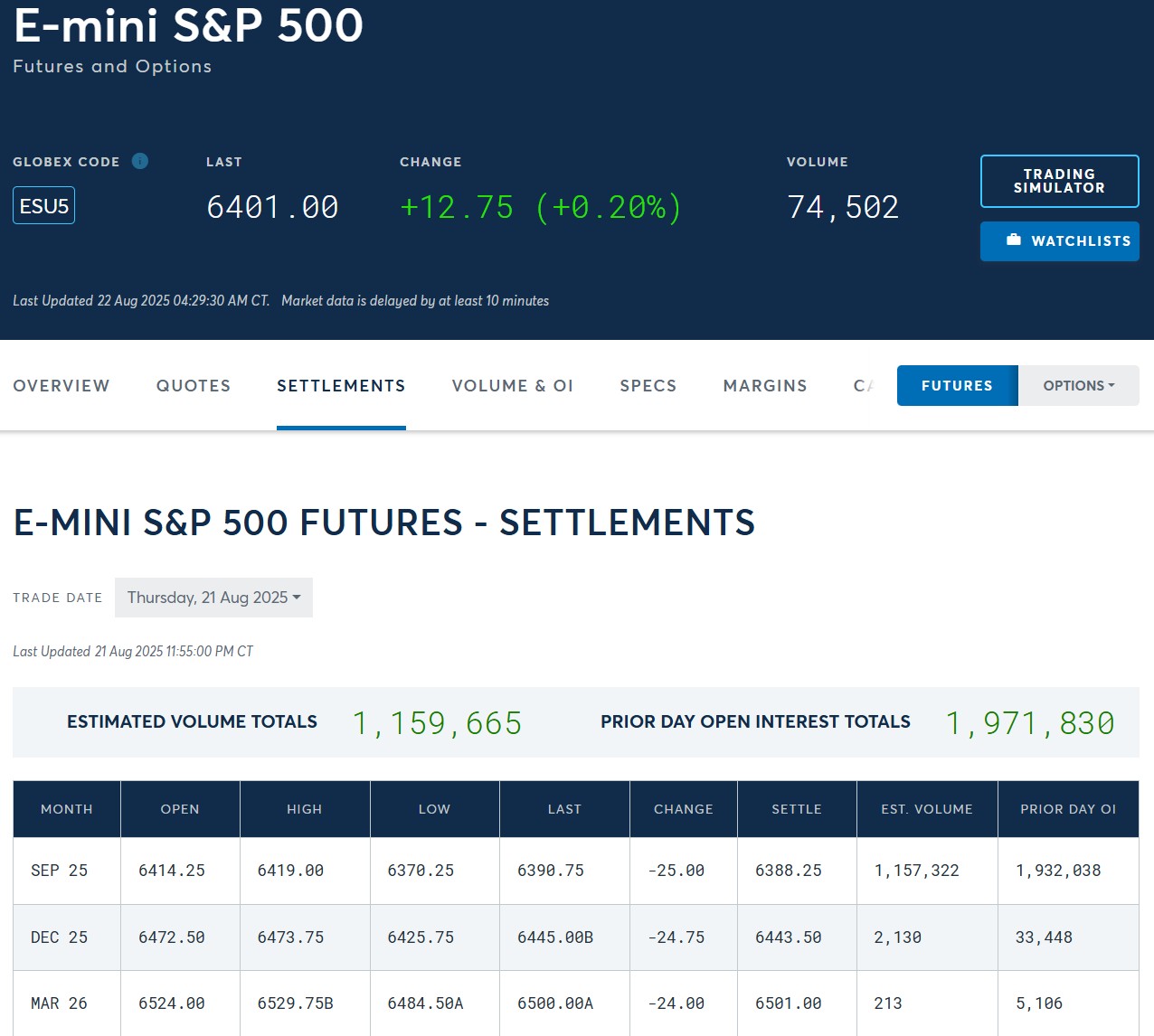Image resolution: width=1154 pixels, height=1036 pixels.
Task: Click DEC 25 change value -24.75
Action: click(x=676, y=937)
